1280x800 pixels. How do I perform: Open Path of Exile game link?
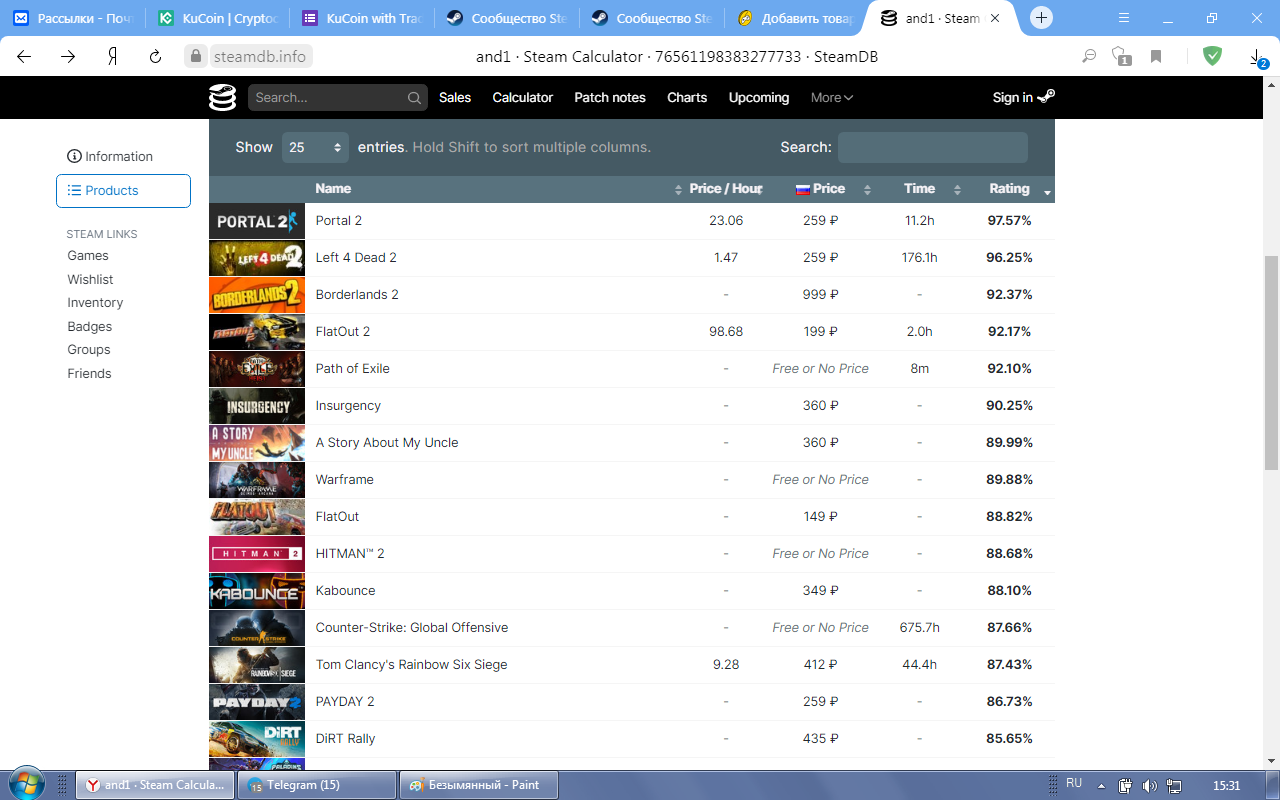(352, 369)
